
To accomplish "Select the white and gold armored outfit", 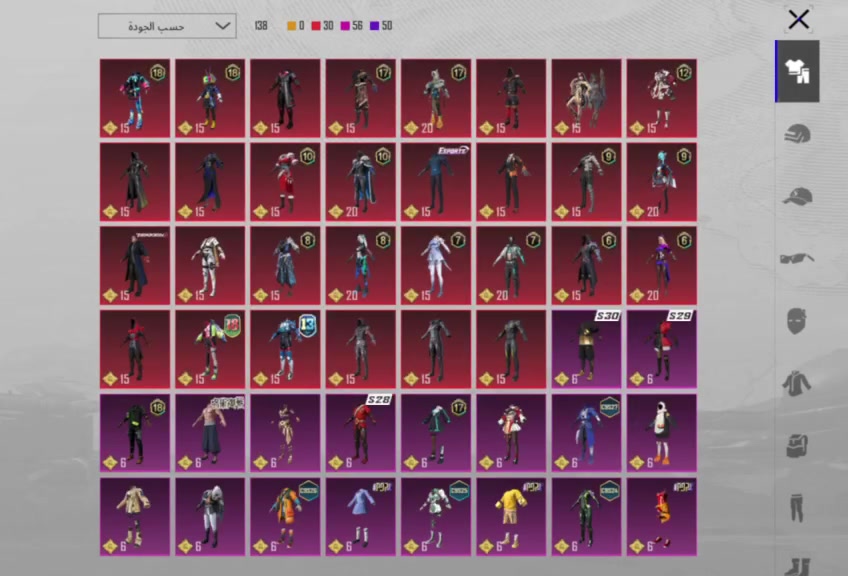I will click(210, 266).
